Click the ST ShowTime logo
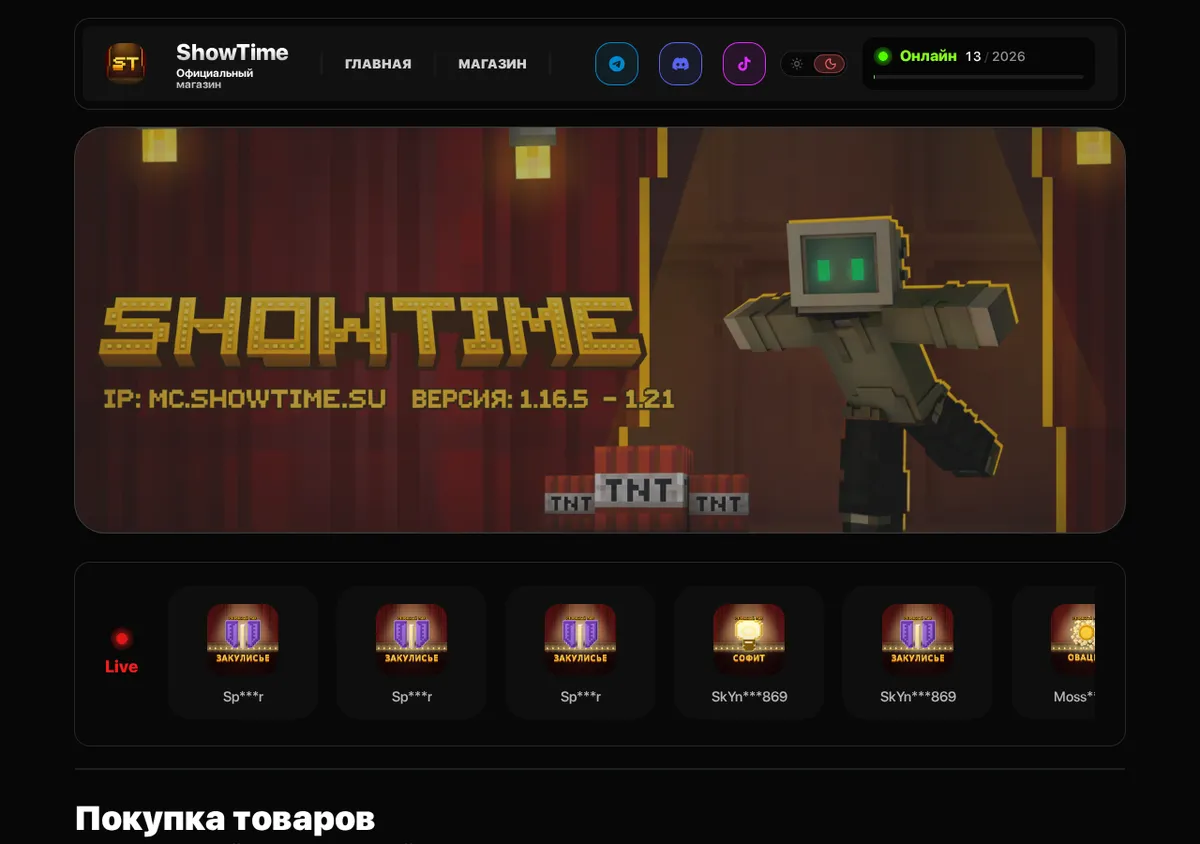1200x844 pixels. [126, 64]
